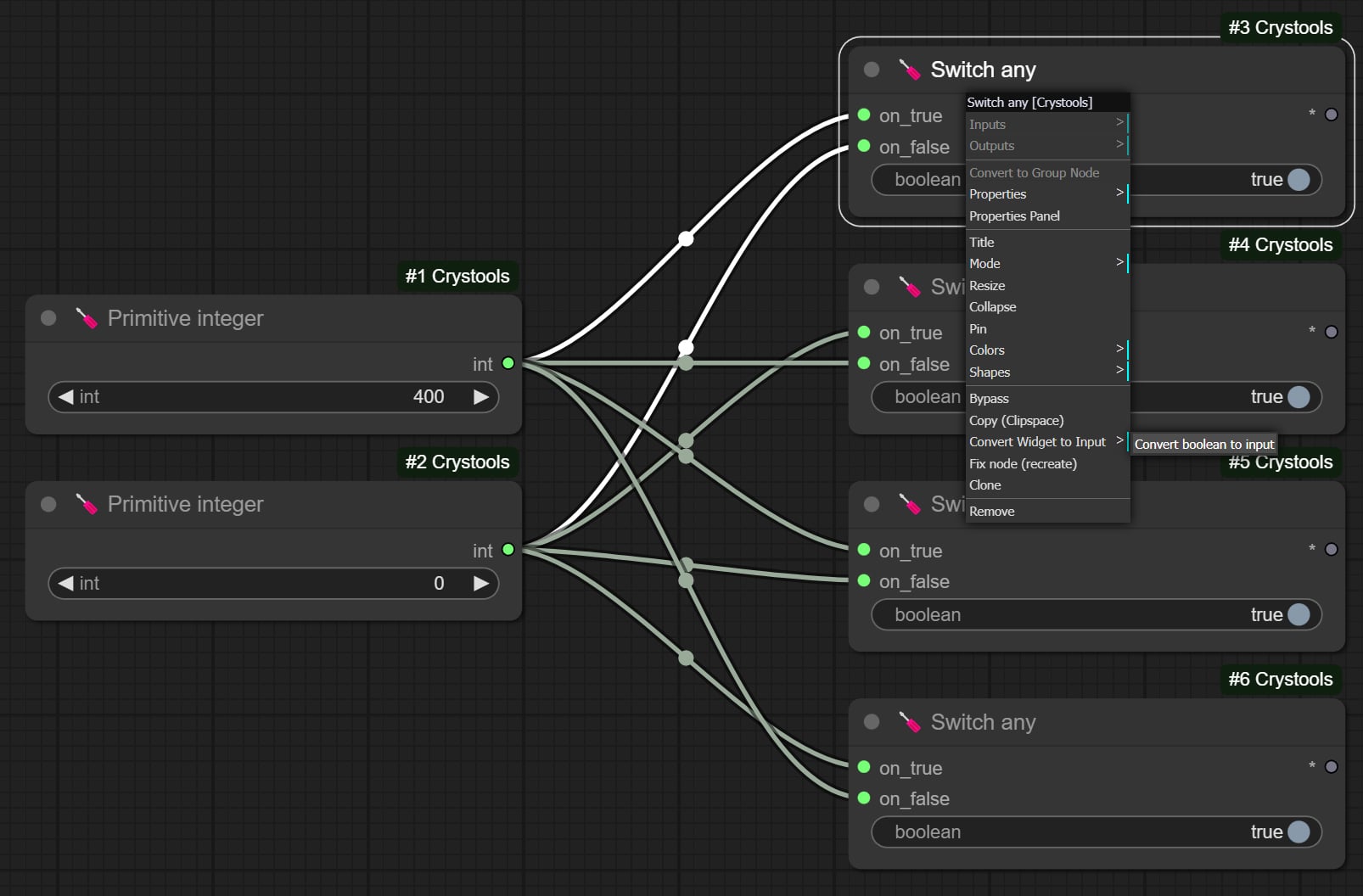Click the int field showing 400

pyautogui.click(x=273, y=397)
